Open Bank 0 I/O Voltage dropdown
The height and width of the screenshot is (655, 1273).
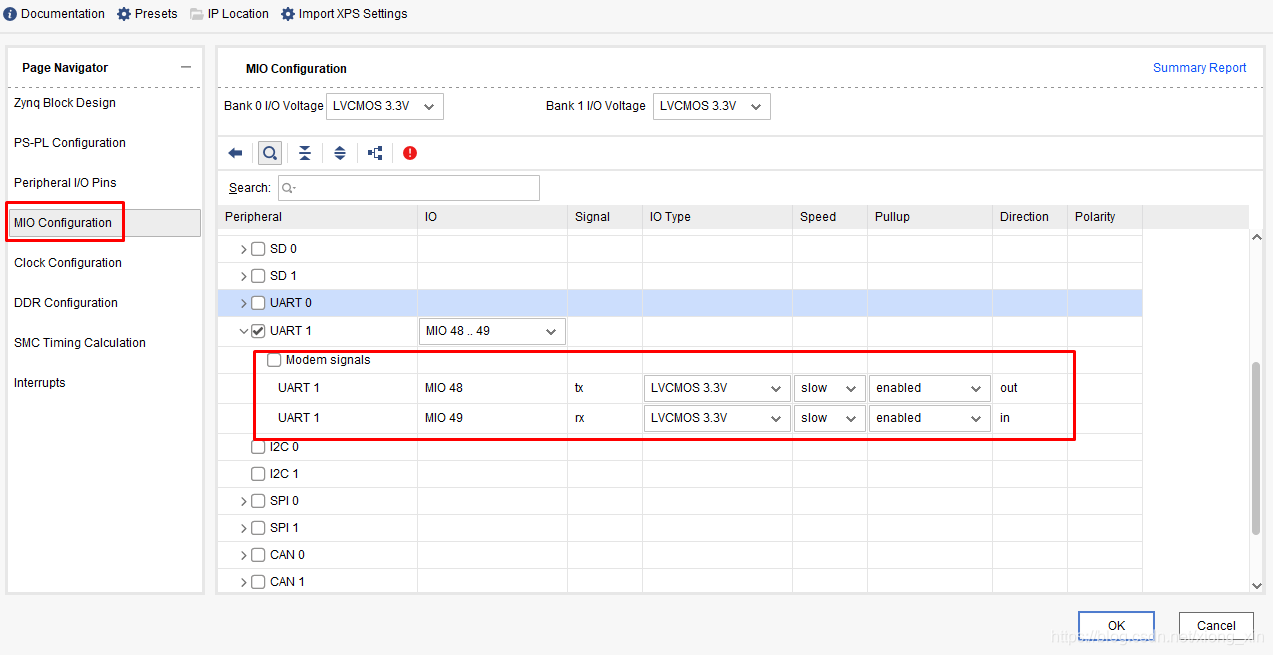385,106
